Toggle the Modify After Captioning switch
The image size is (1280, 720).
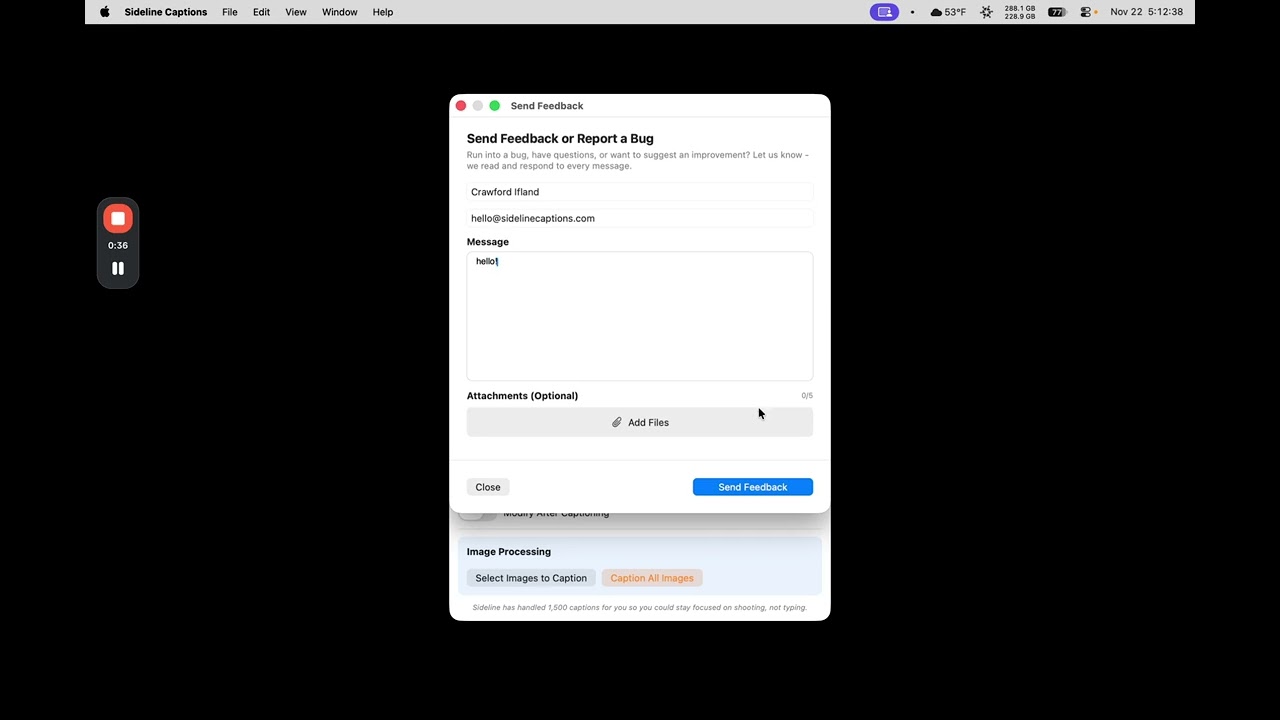coord(478,515)
